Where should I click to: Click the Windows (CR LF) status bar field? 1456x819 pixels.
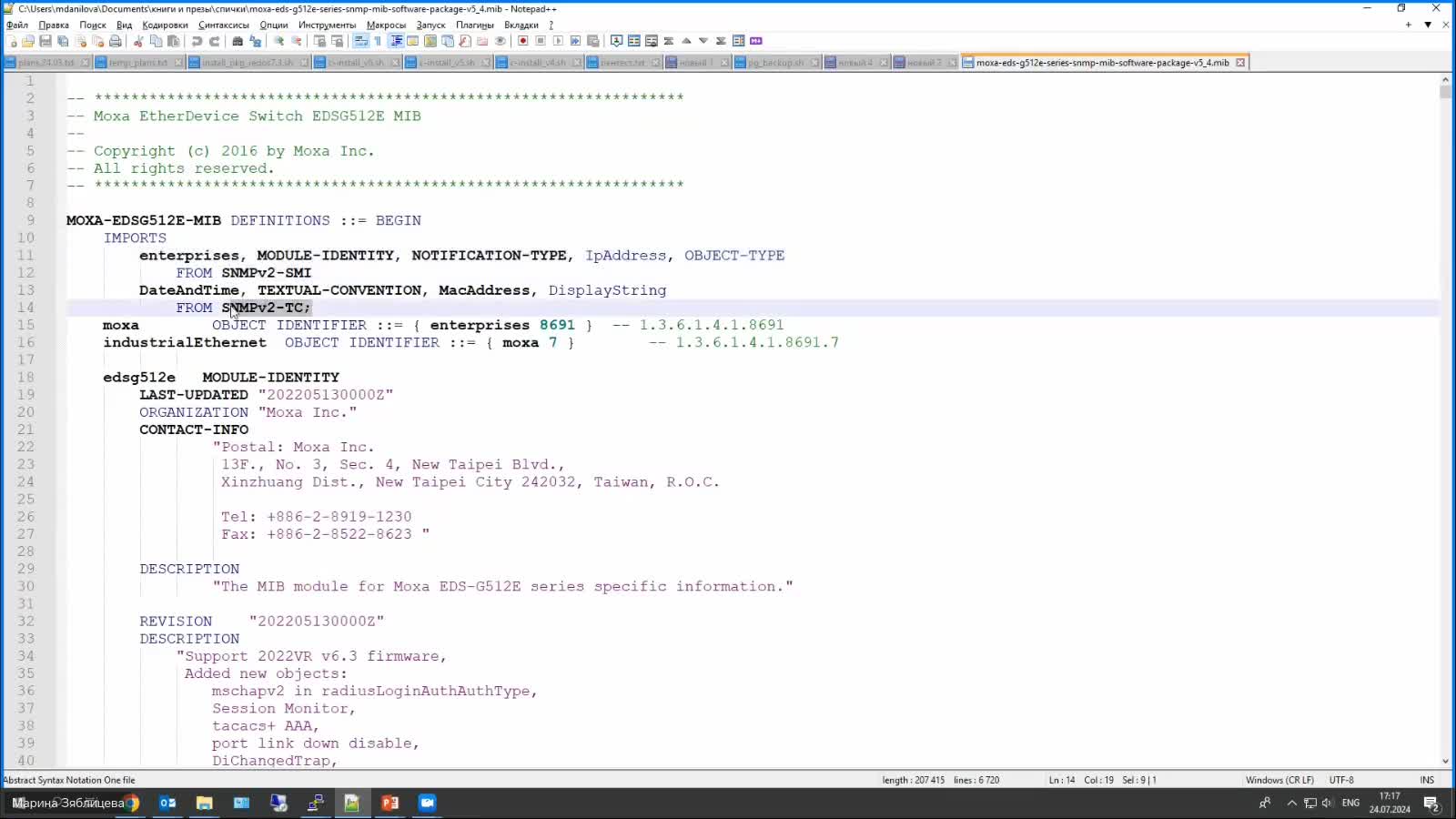point(1279,780)
